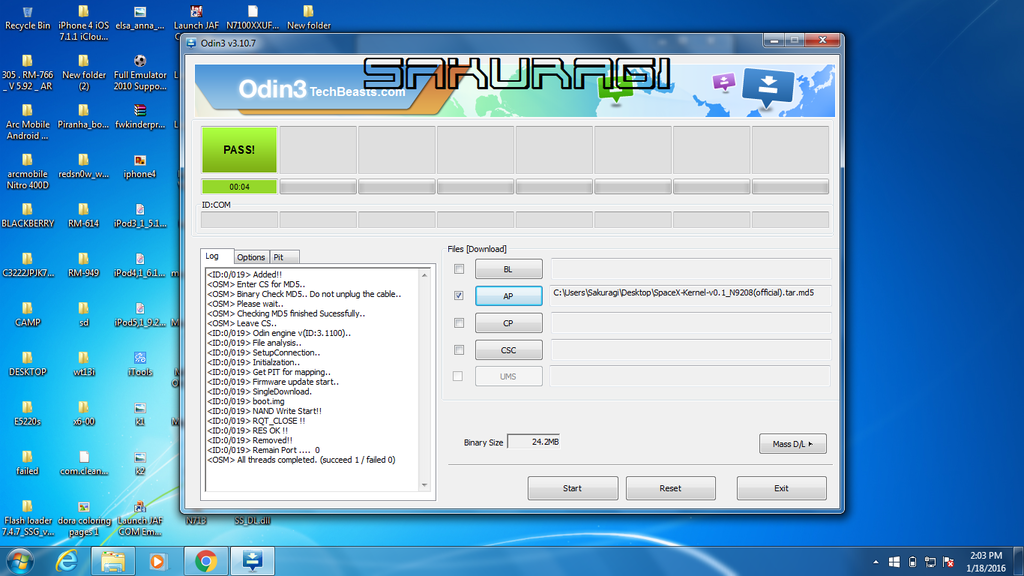This screenshot has height=576, width=1024.
Task: Enable the BL file checkbox
Action: pos(458,268)
